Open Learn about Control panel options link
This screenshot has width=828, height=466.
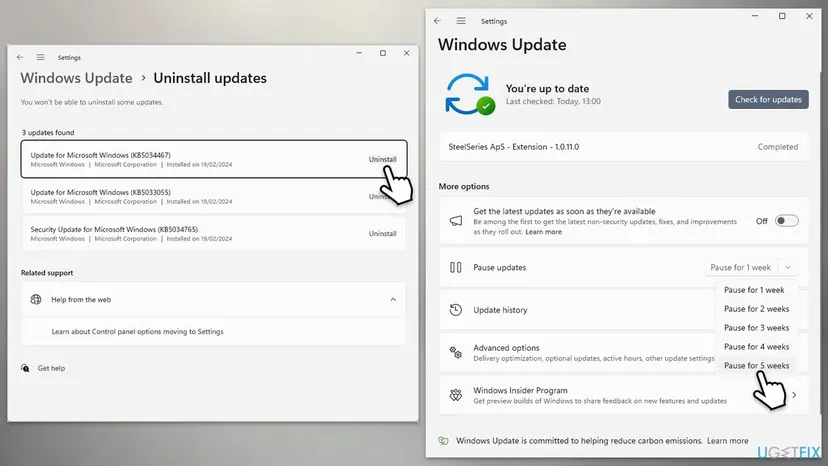[x=137, y=332]
